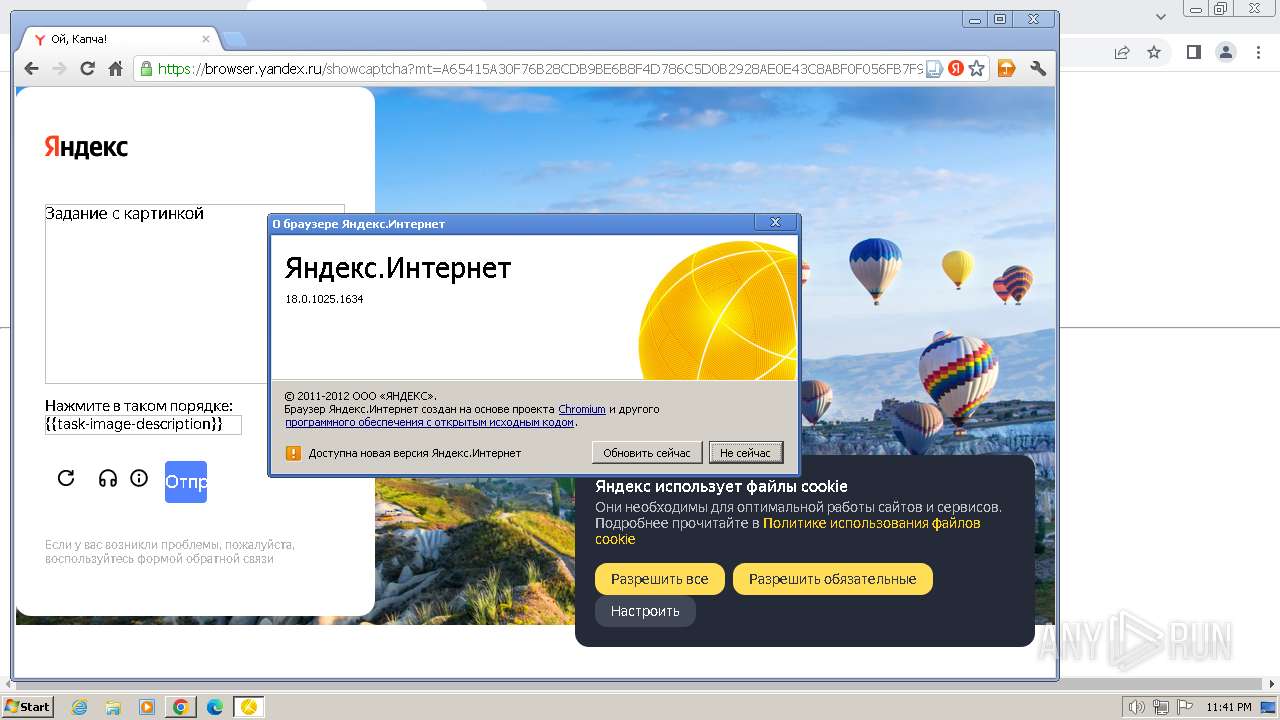The height and width of the screenshot is (720, 1280).
Task: Click the page translate icon in address bar
Action: click(x=934, y=69)
